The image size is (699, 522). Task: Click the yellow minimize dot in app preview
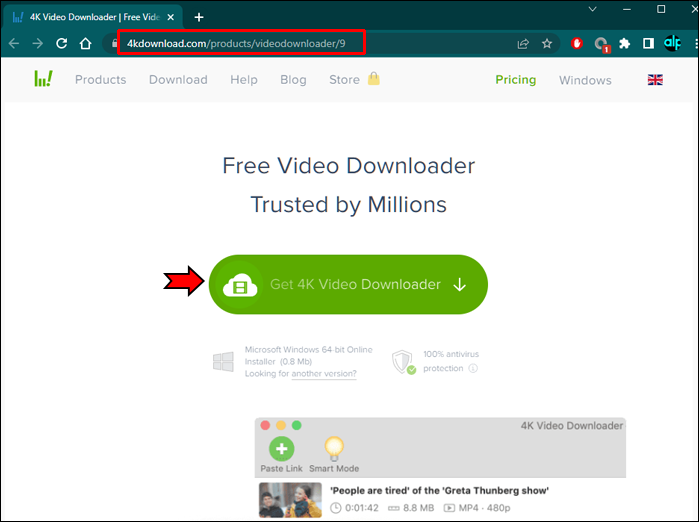tap(281, 425)
